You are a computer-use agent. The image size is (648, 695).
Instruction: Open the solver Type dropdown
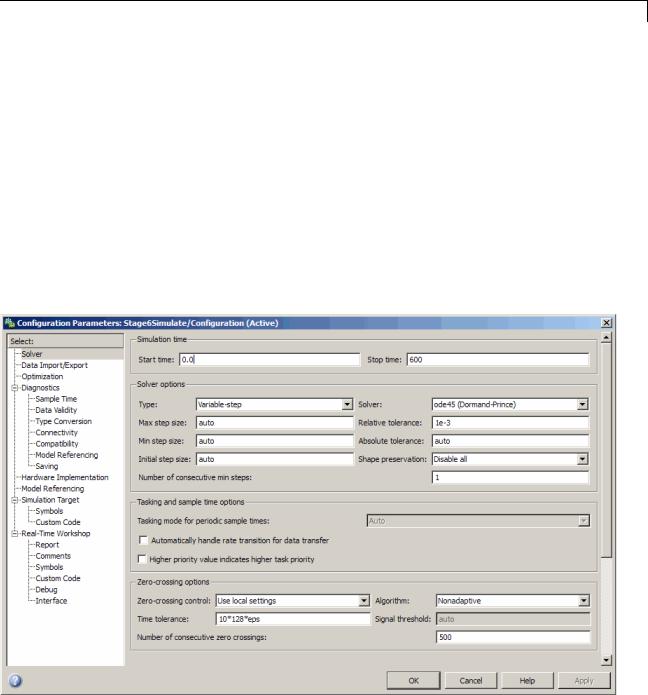coord(347,404)
